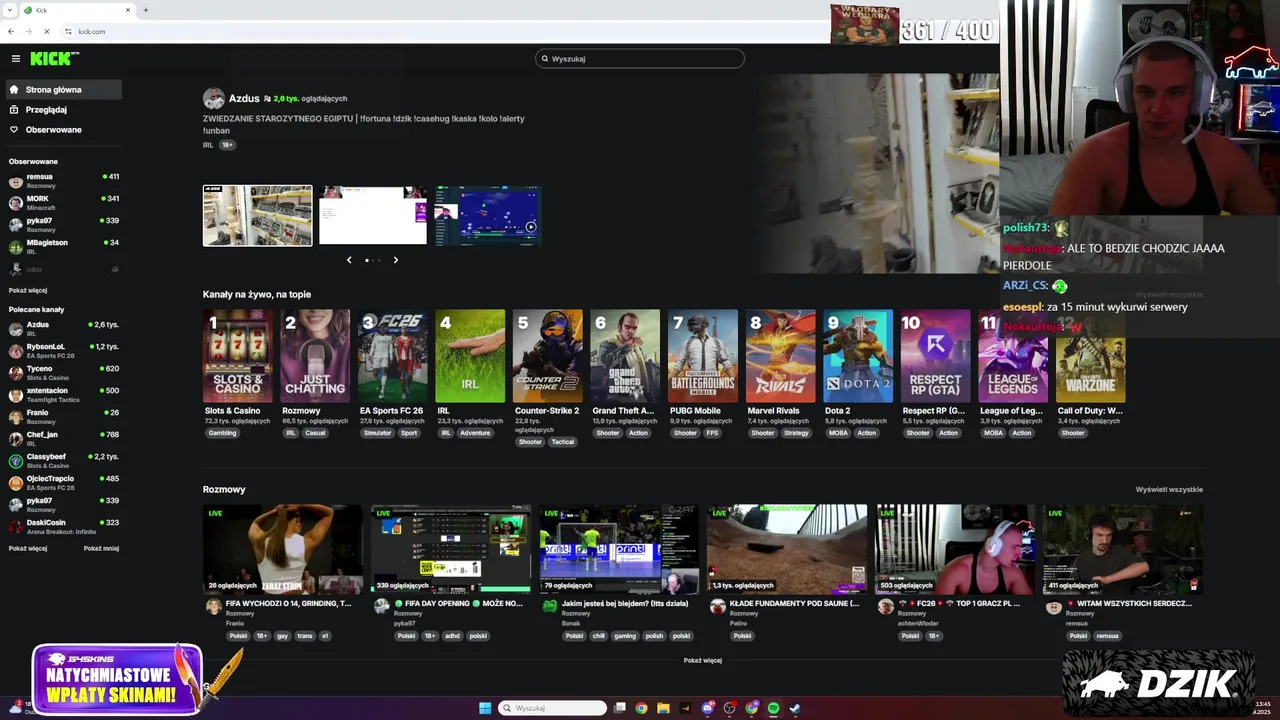Viewport: 1280px width, 720px height.
Task: Open the PUBG Mobile category card
Action: coord(703,357)
